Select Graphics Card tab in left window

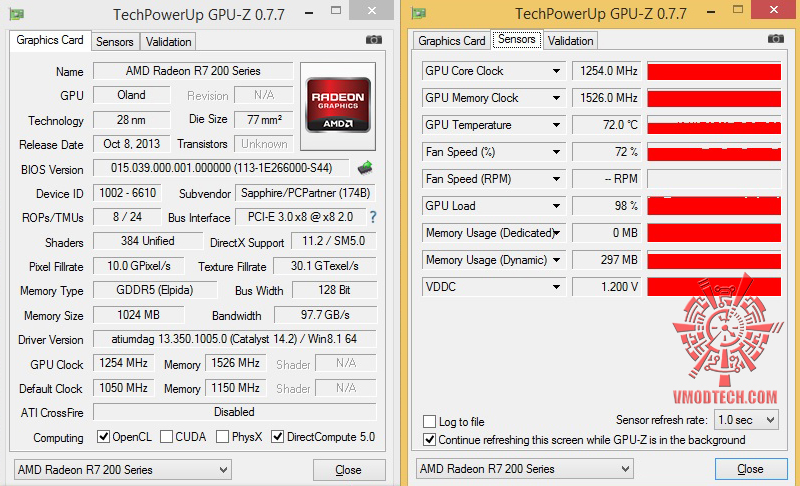[x=50, y=40]
